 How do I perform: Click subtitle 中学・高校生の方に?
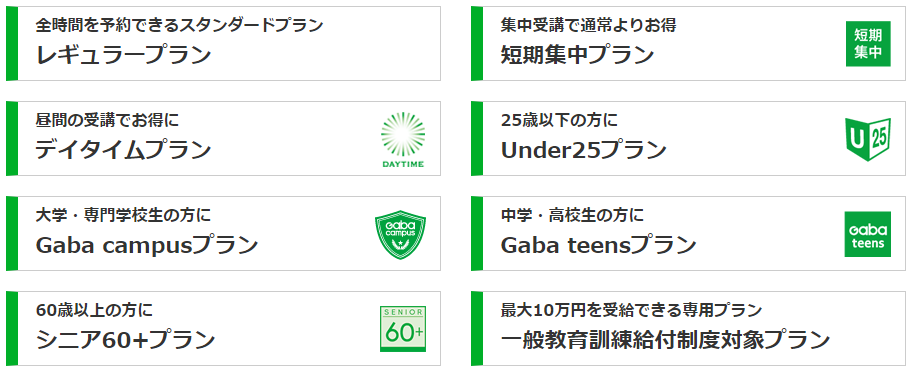click(572, 215)
